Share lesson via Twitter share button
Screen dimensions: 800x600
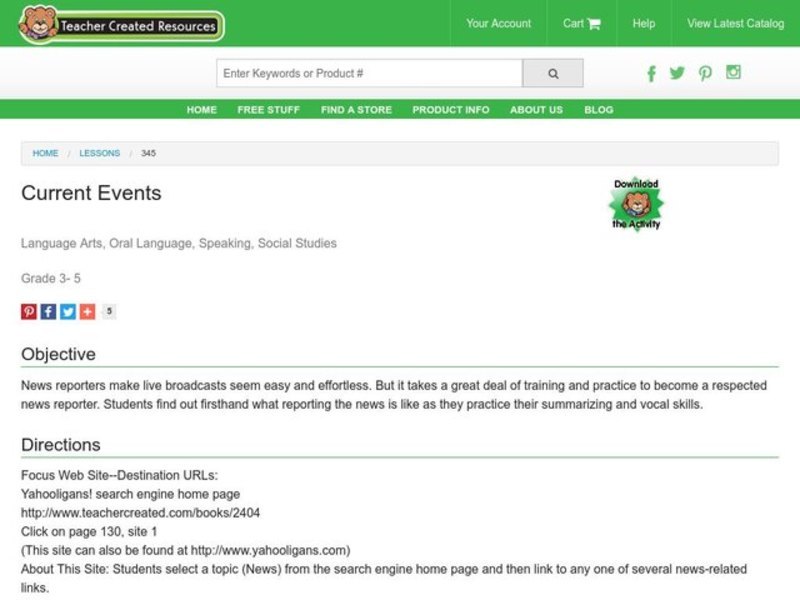68,311
